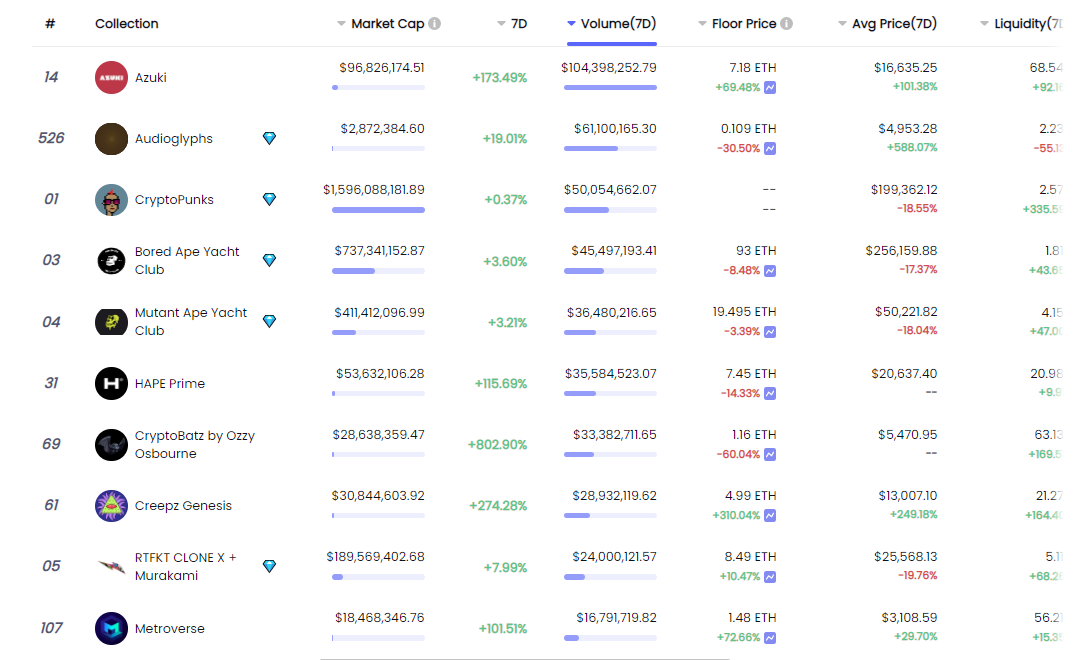Open RTFKT CLONE X floor chart icon
This screenshot has width=1079, height=660.
pyautogui.click(x=770, y=577)
